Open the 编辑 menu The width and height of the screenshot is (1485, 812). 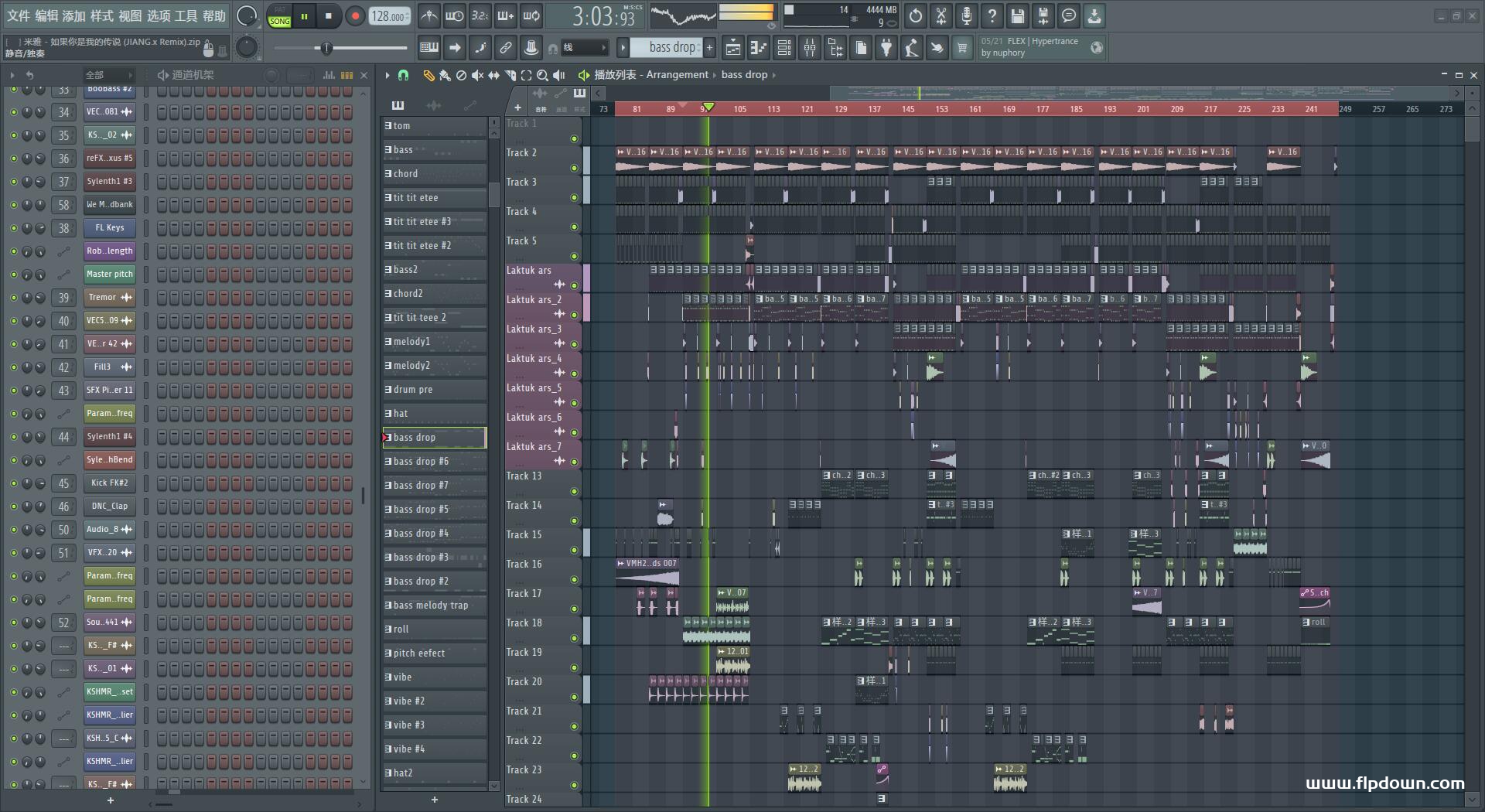46,15
